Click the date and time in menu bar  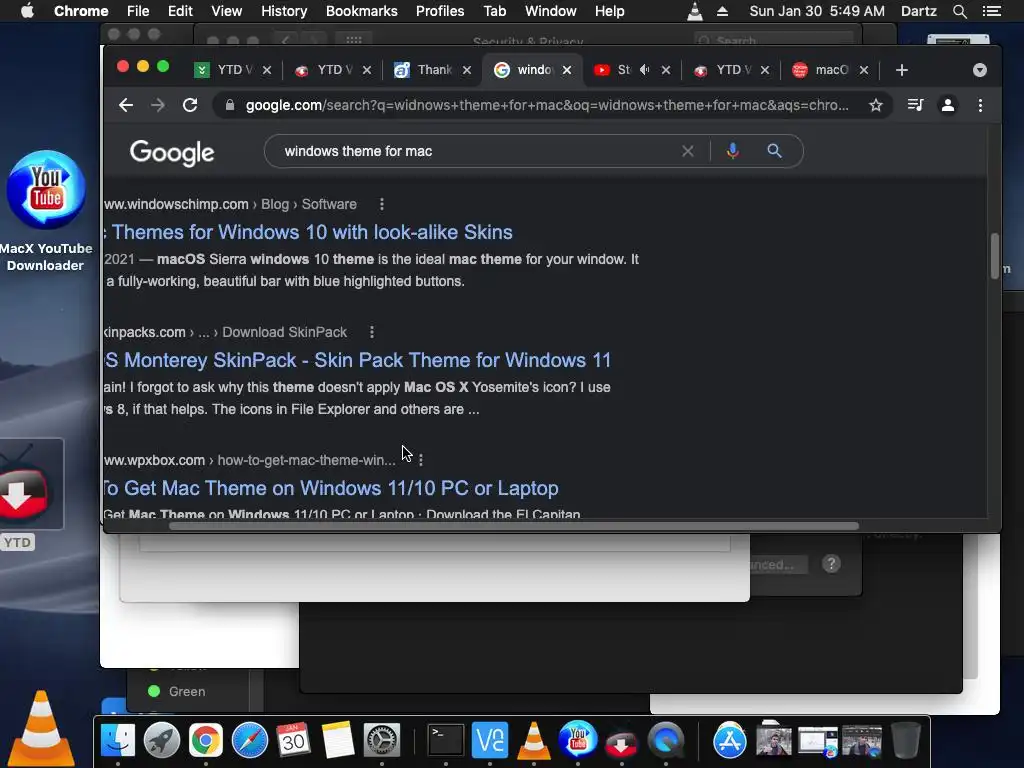(x=816, y=11)
